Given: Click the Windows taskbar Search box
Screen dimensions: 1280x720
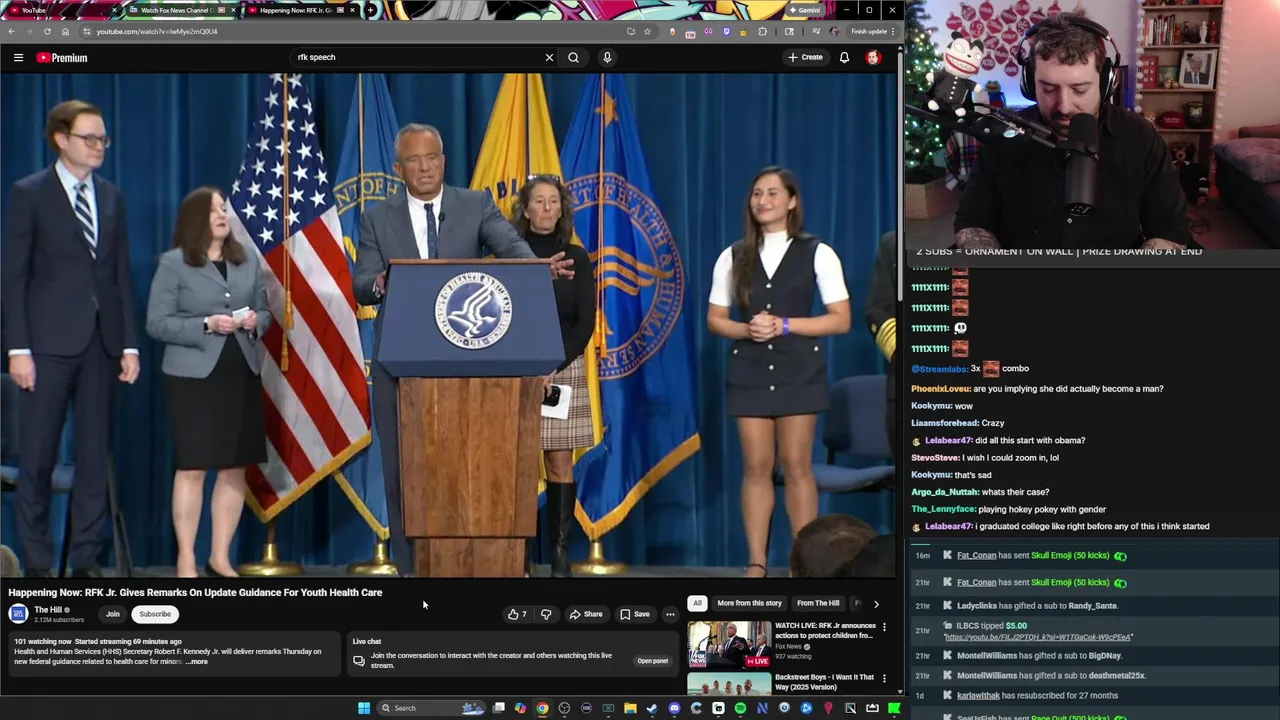Looking at the screenshot, I should (x=431, y=708).
